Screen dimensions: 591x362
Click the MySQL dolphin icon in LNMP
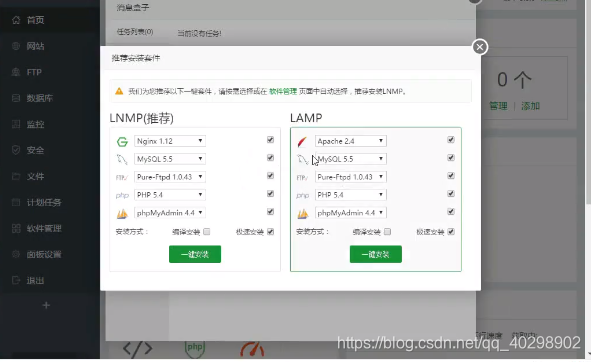(122, 159)
